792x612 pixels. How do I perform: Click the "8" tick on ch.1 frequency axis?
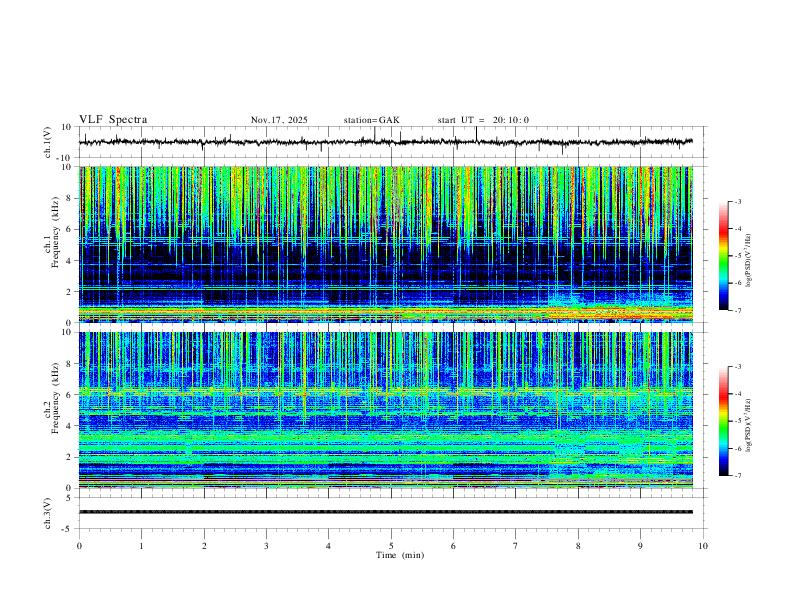pos(70,198)
